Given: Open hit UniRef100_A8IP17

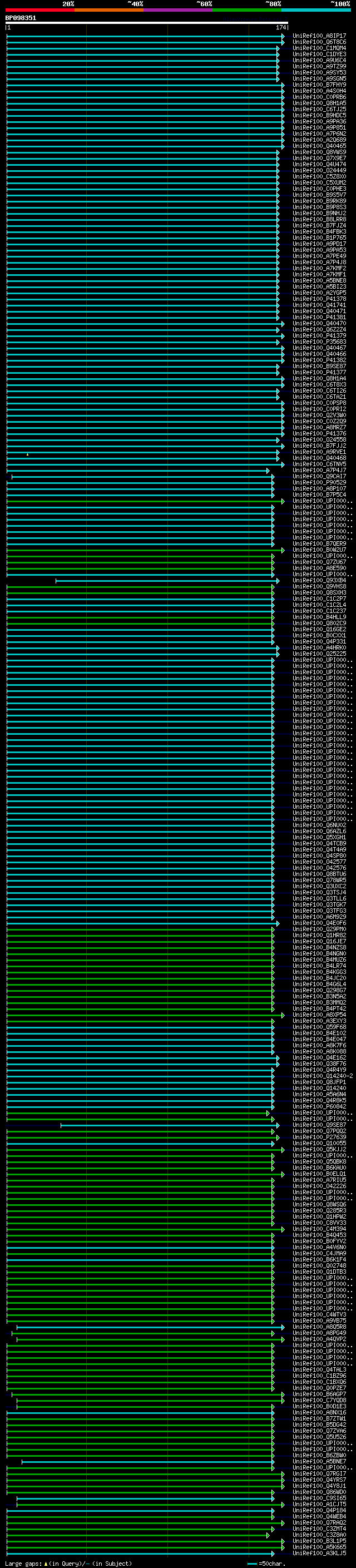Looking at the screenshot, I should pos(319,36).
